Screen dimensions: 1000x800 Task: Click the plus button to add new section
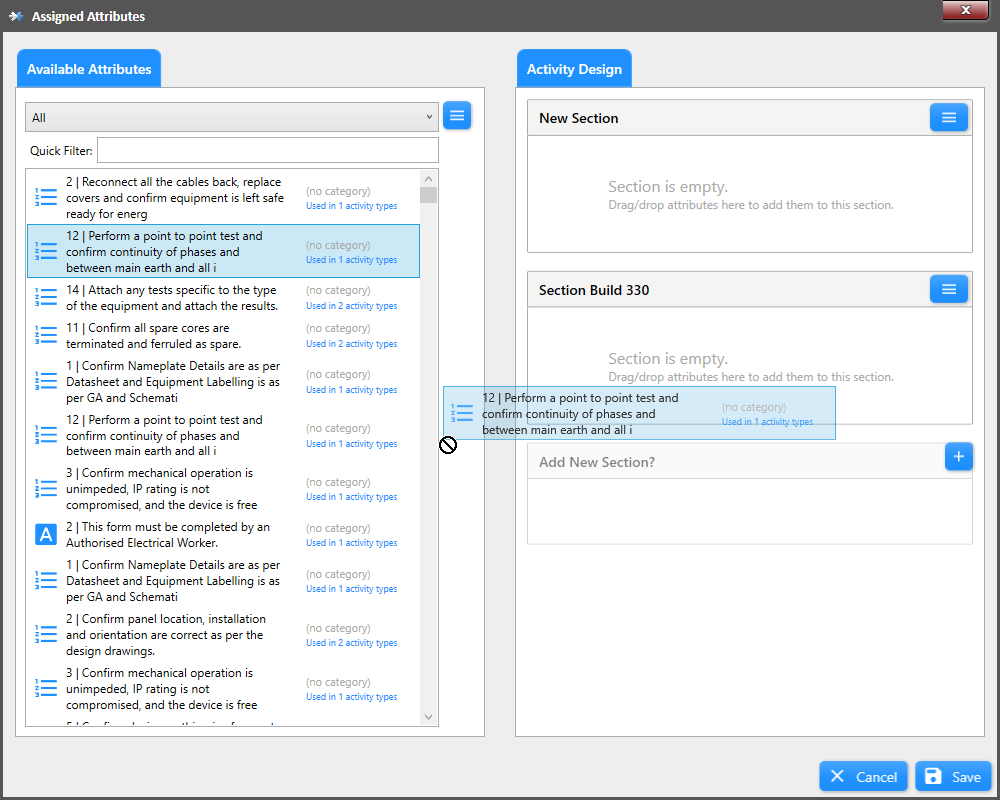pos(958,456)
